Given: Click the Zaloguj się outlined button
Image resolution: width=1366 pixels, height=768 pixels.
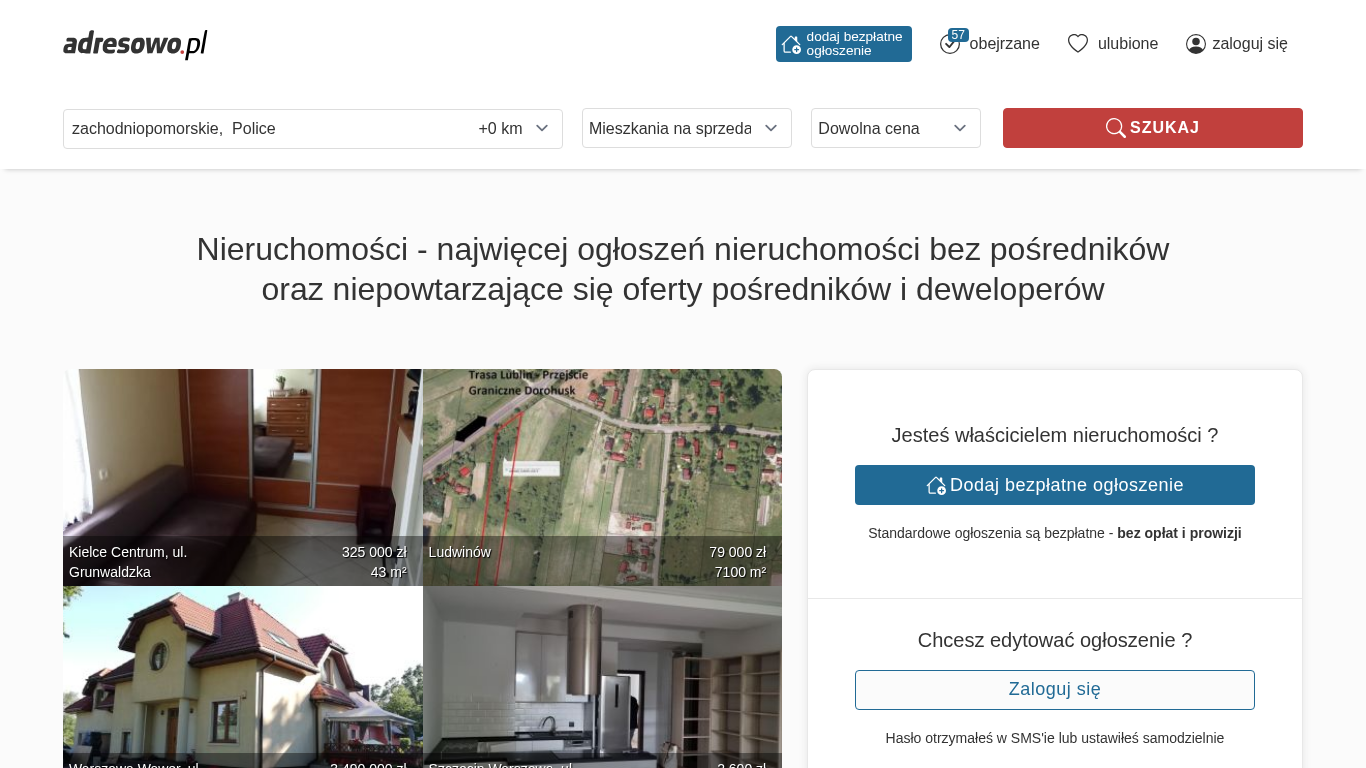Looking at the screenshot, I should 1054,690.
